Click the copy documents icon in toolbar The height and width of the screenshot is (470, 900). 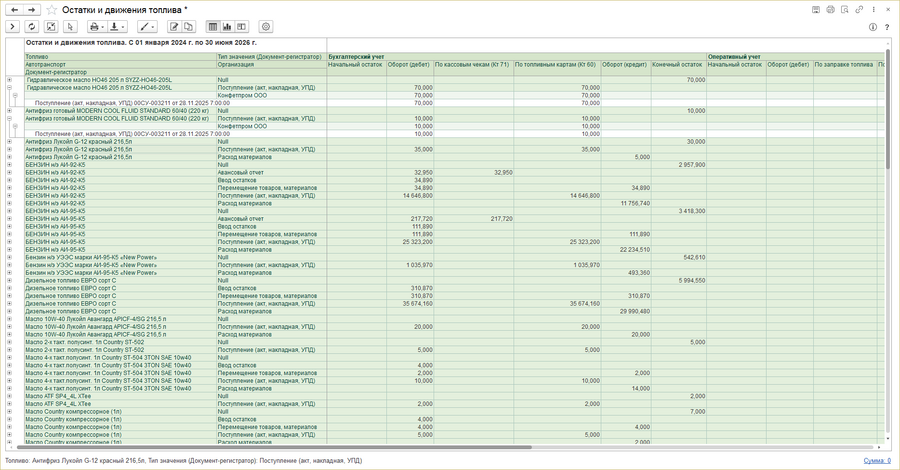click(188, 26)
